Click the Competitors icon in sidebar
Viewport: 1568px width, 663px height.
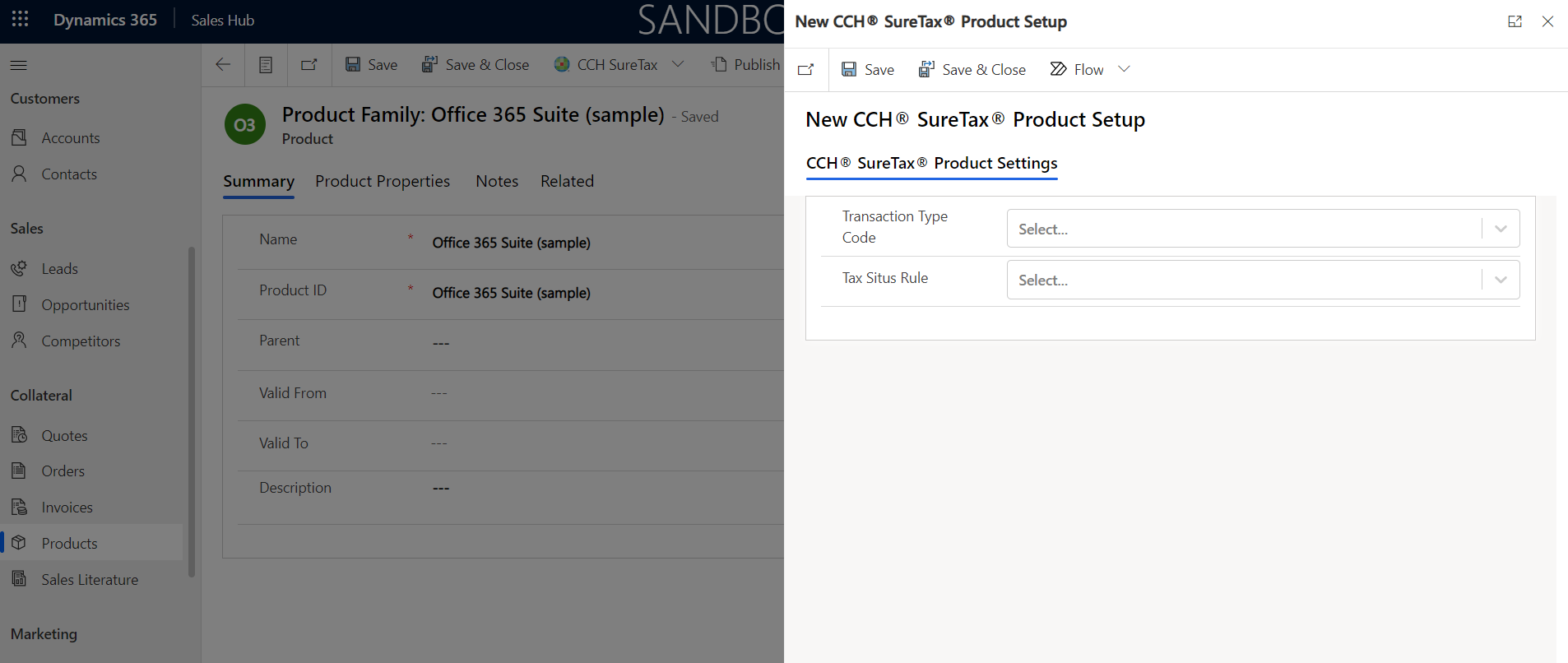[x=20, y=340]
